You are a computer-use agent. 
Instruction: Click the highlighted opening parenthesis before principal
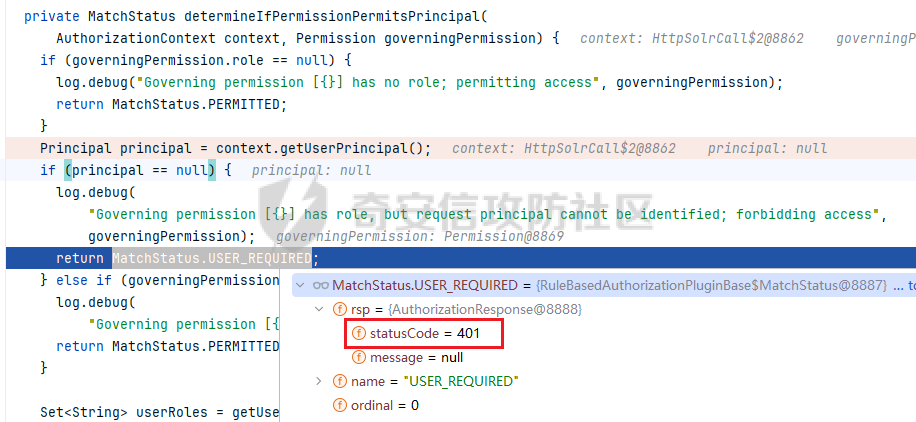68,170
